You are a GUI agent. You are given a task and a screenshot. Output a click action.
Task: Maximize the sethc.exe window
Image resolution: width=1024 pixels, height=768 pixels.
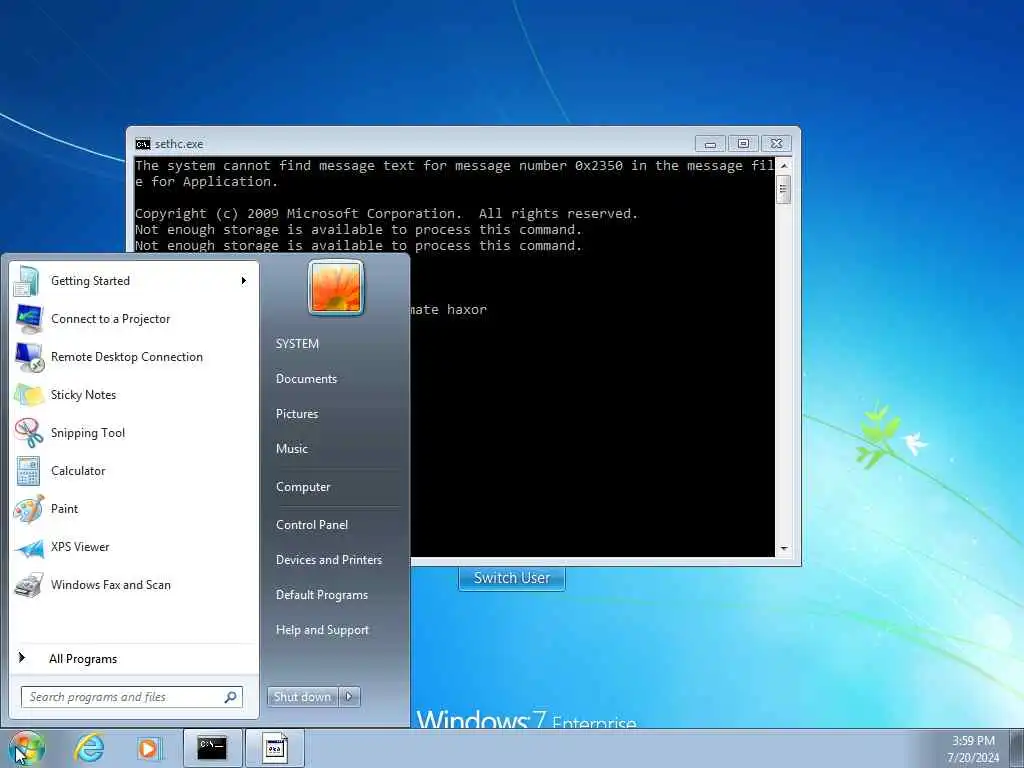[743, 144]
